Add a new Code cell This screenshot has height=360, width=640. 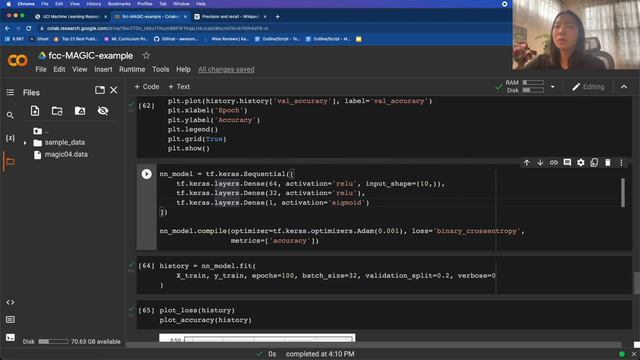[147, 87]
